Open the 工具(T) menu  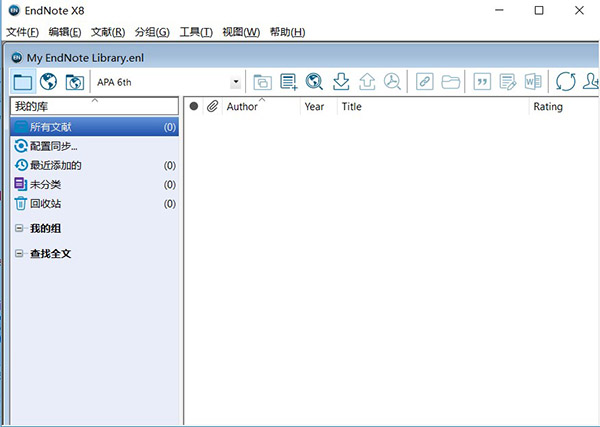(196, 32)
